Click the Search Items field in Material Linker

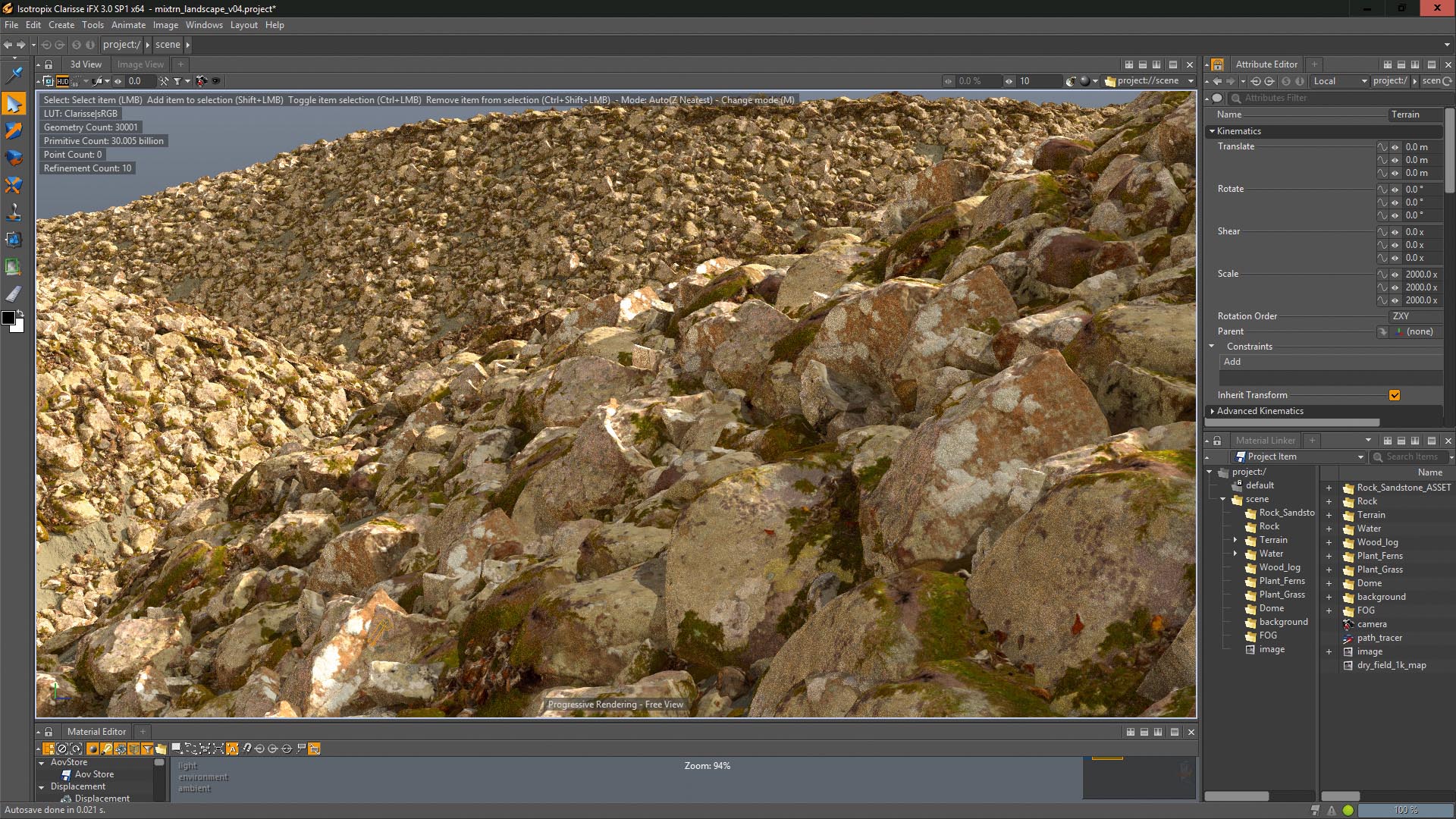pos(1410,457)
